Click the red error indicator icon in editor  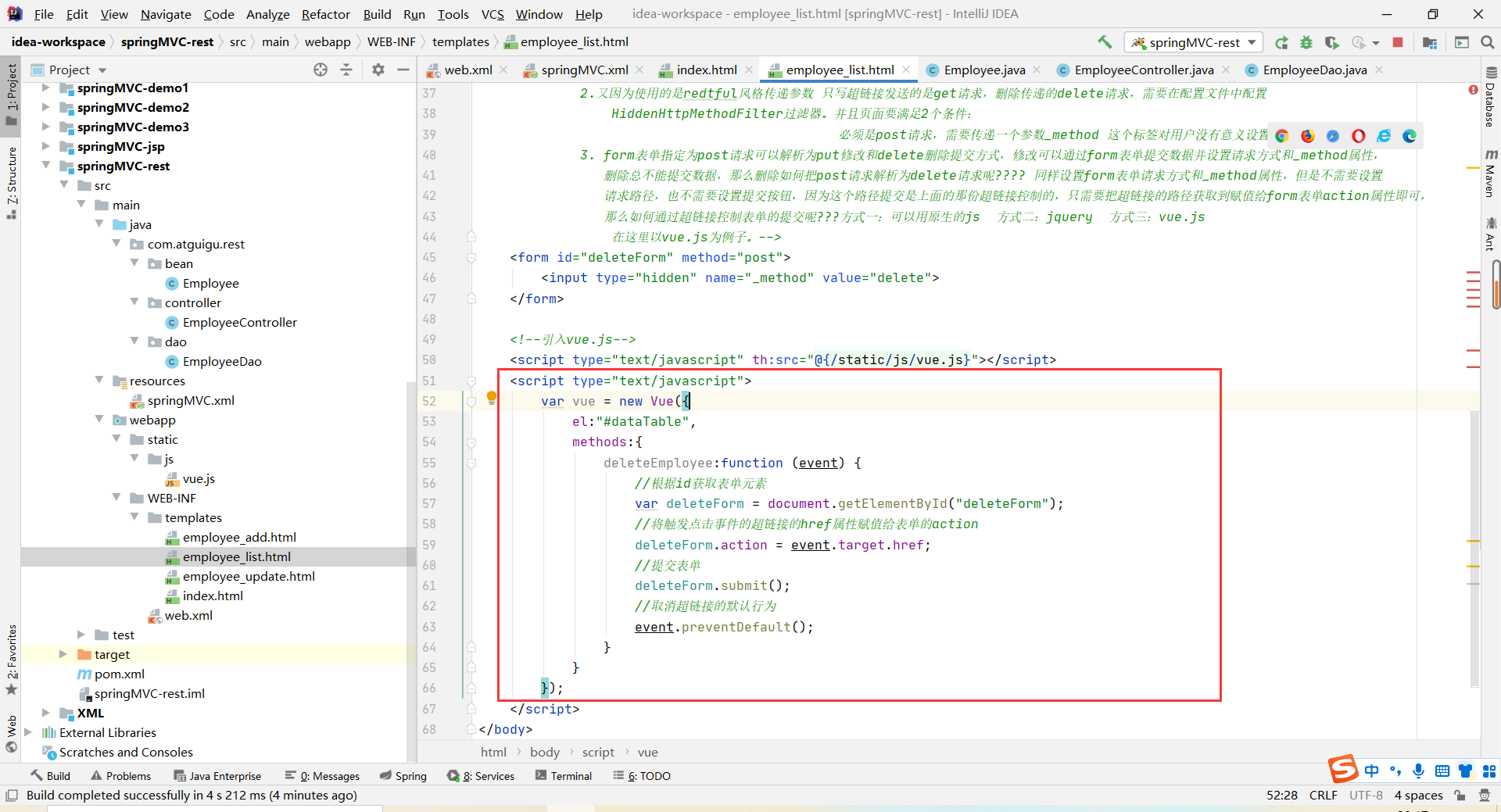click(1473, 90)
